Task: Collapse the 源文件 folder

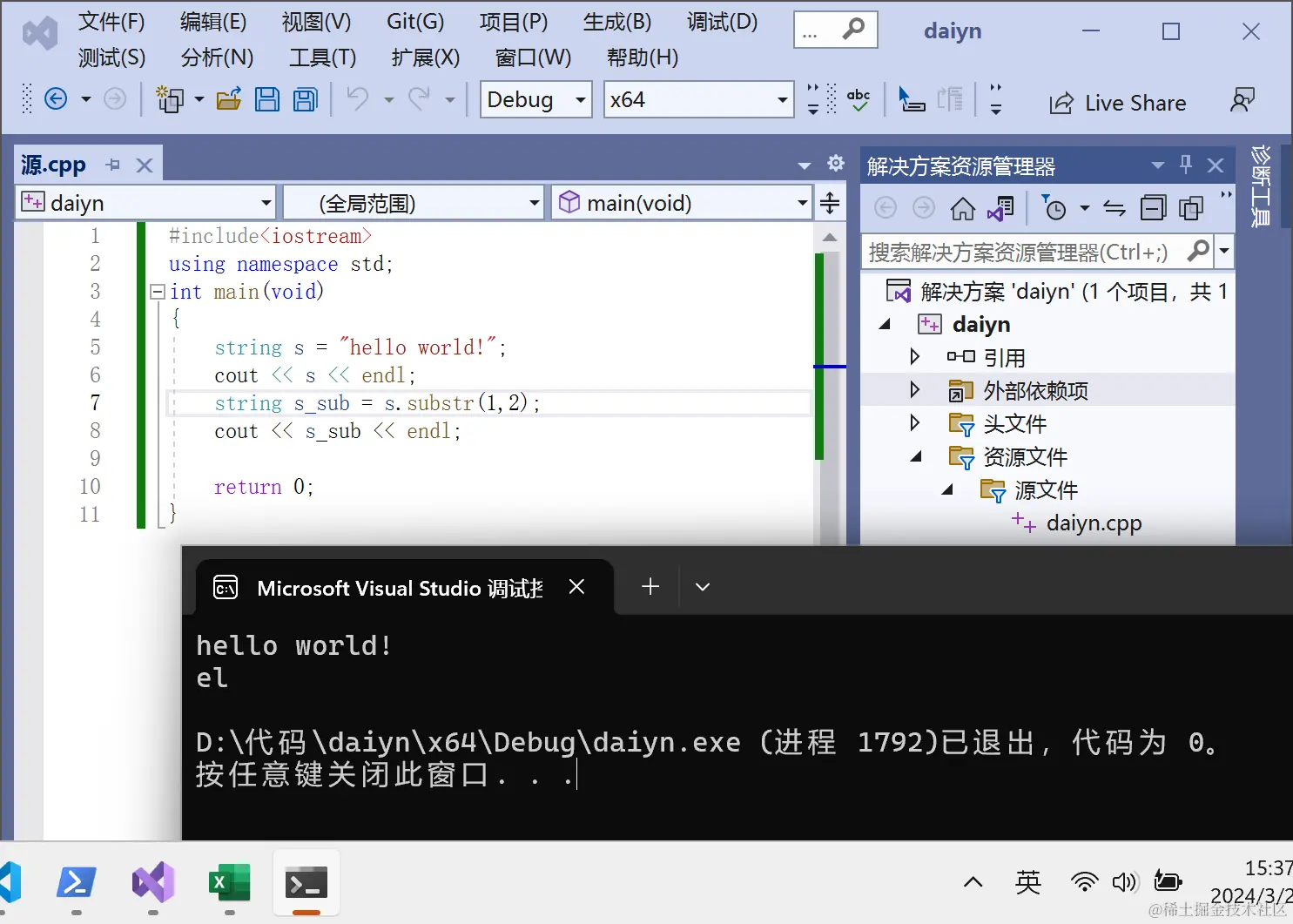Action: [947, 489]
